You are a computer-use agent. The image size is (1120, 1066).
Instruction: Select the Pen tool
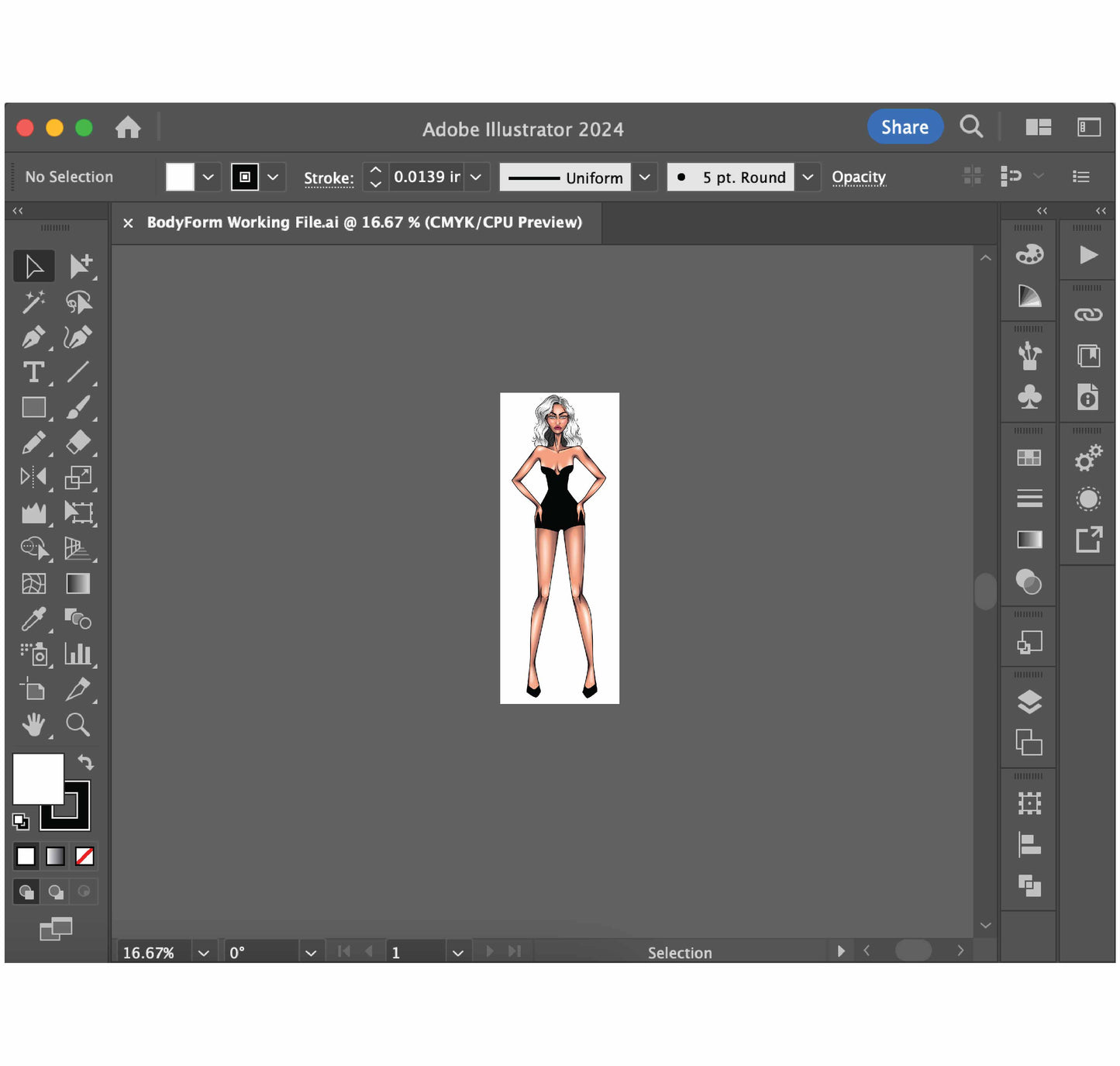[x=33, y=337]
